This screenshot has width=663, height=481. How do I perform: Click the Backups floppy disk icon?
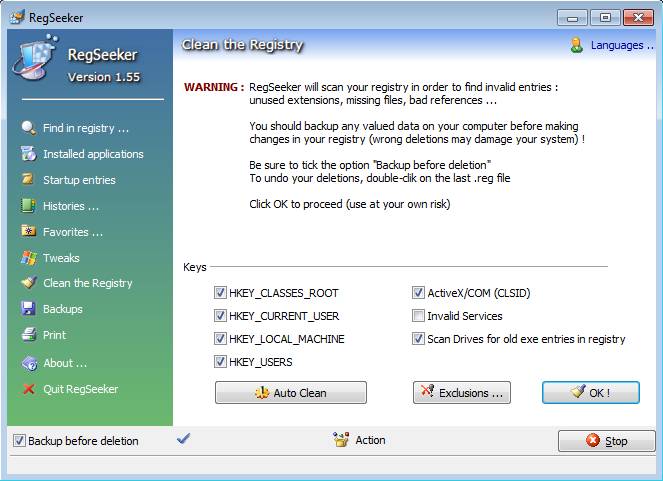tap(29, 309)
